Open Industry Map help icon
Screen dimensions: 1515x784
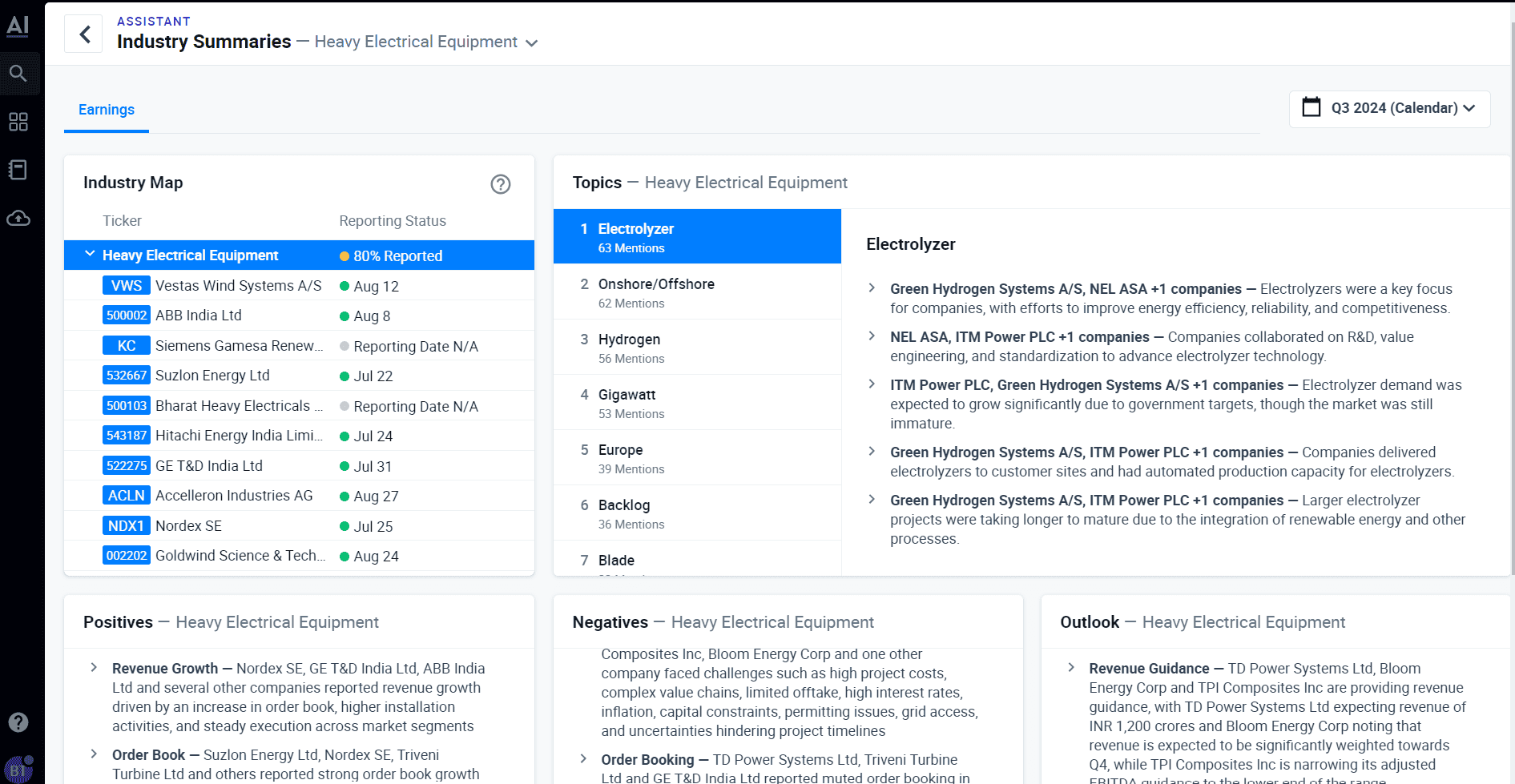[x=501, y=184]
